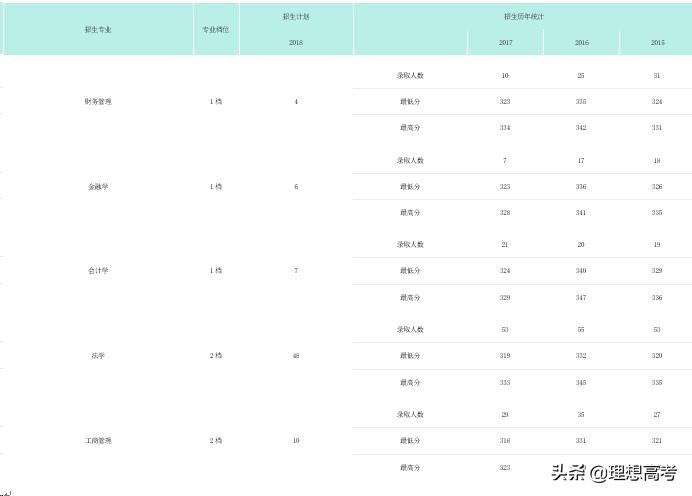This screenshot has height=496, width=692.
Task: Click the 财务管理 major cell
Action: pyautogui.click(x=98, y=101)
